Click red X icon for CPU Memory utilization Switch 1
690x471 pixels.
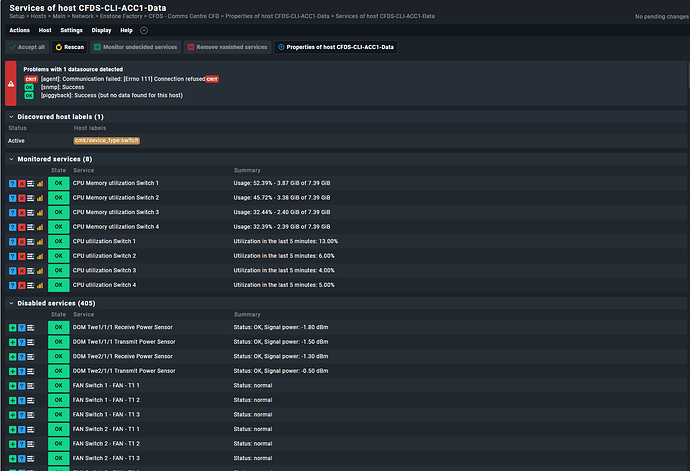21,184
